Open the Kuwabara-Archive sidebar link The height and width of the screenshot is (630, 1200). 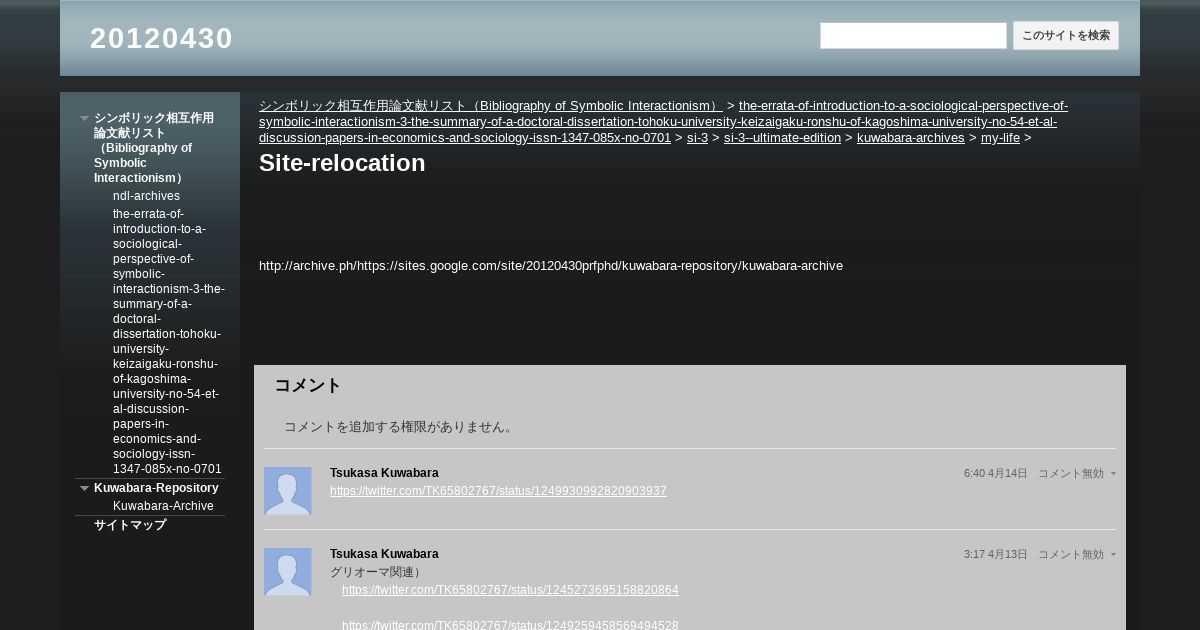(x=163, y=506)
